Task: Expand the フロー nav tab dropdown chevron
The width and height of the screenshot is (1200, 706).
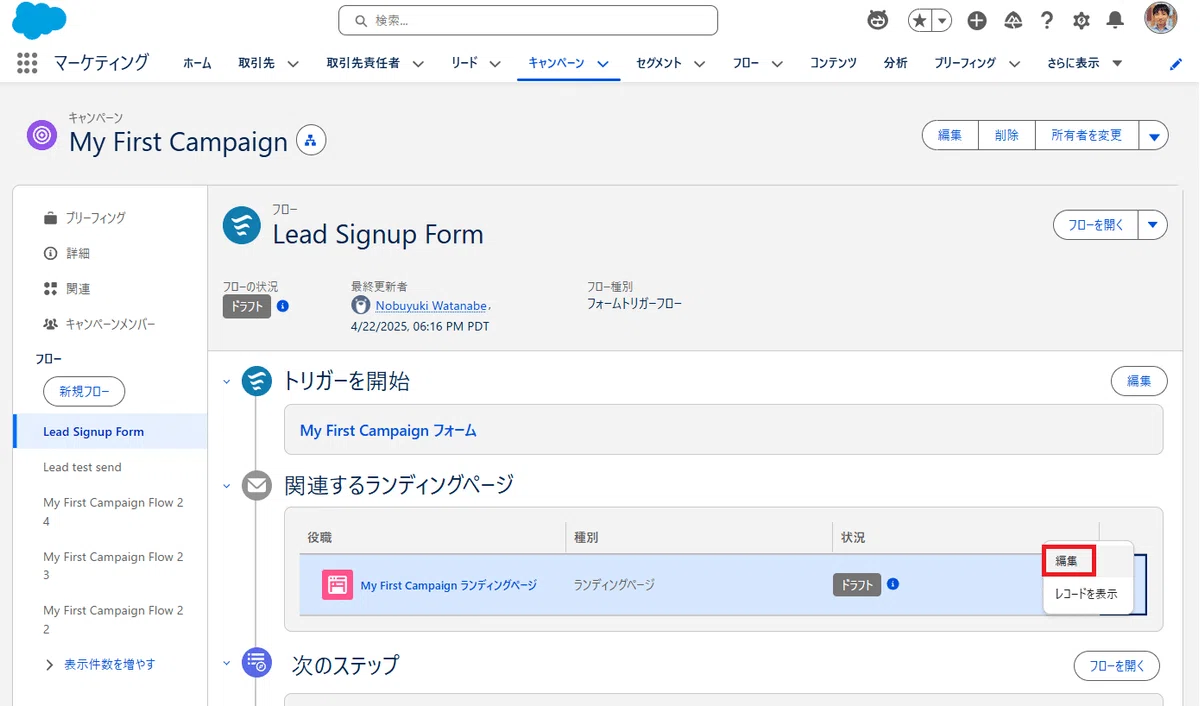Action: point(778,64)
